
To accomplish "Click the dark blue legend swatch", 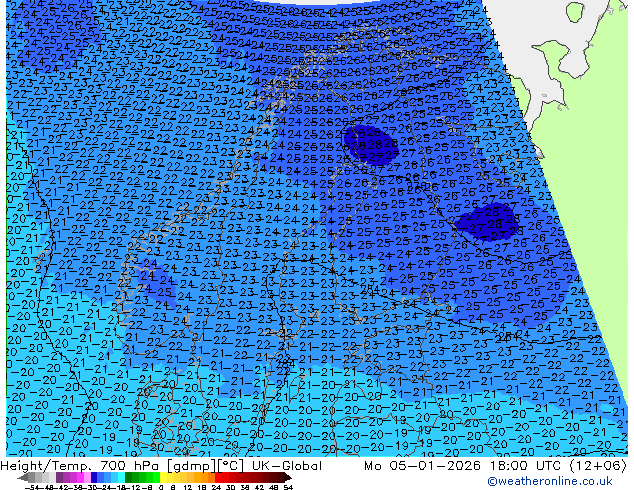I will [94, 477].
